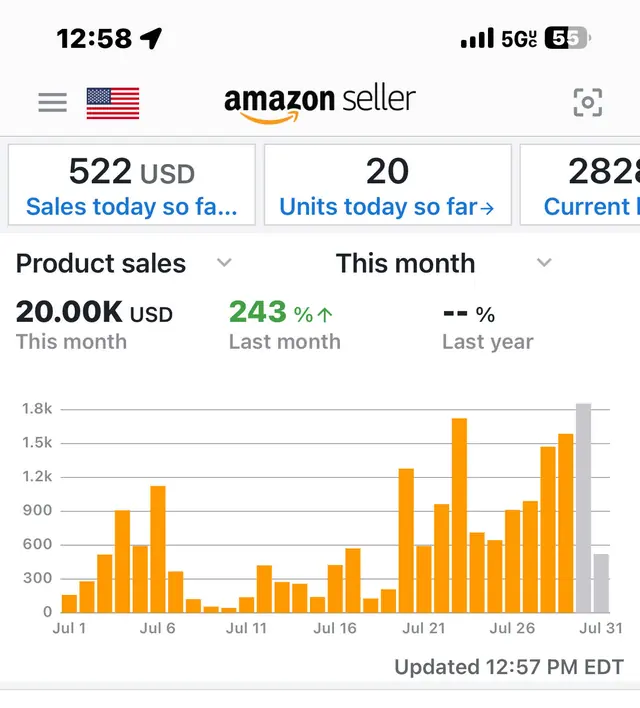Tap the 20.00K USD this month total
The image size is (640, 708).
(94, 312)
